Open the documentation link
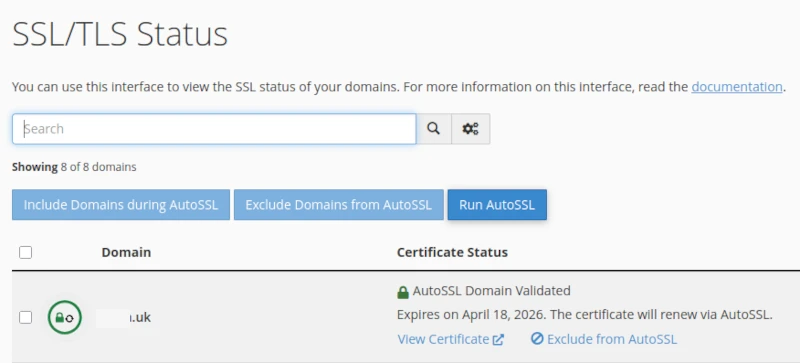The width and height of the screenshot is (800, 363). pos(737,87)
